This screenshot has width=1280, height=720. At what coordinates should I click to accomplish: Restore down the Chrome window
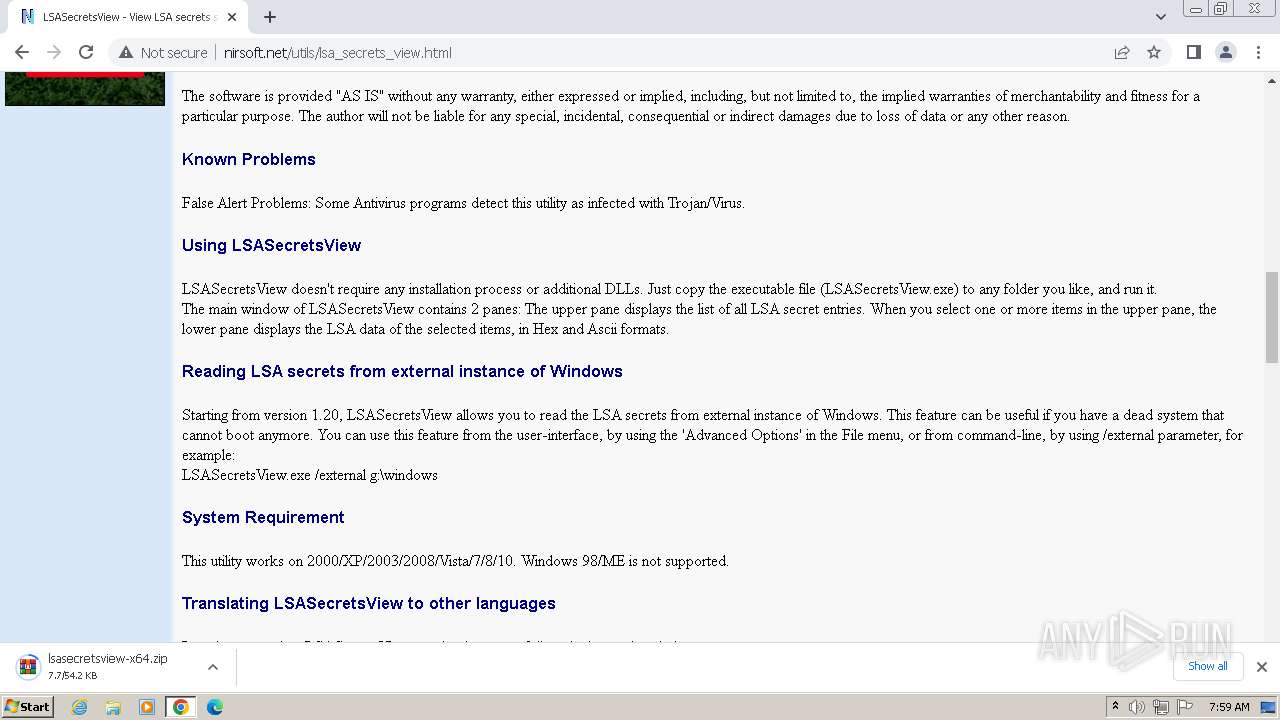click(x=1221, y=9)
